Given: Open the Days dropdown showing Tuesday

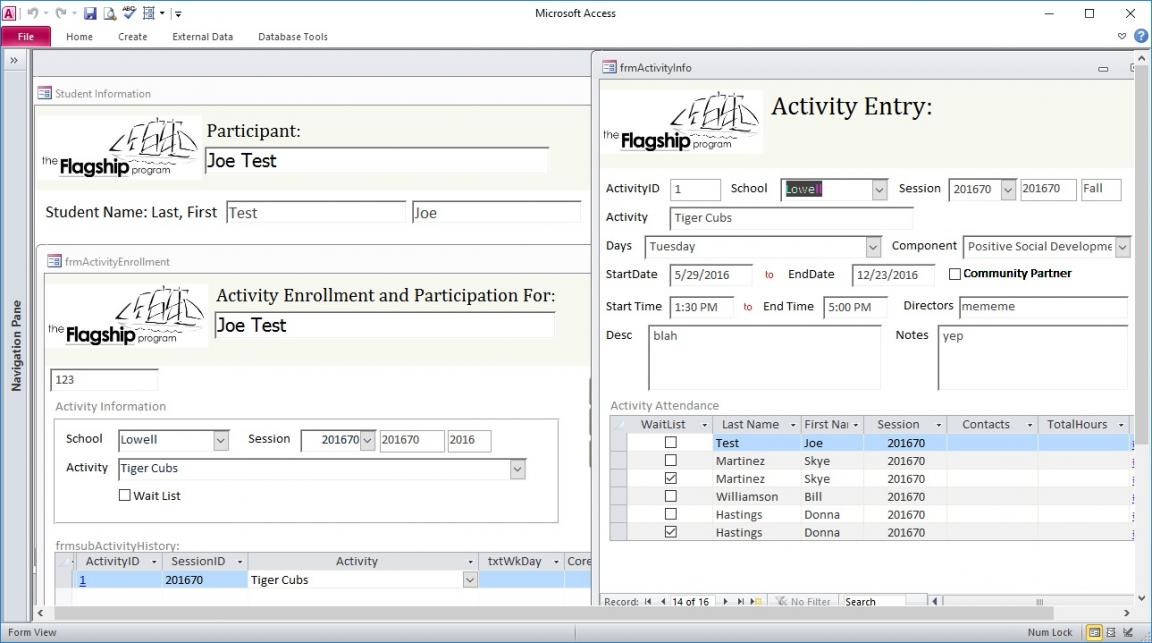Looking at the screenshot, I should click(x=873, y=247).
